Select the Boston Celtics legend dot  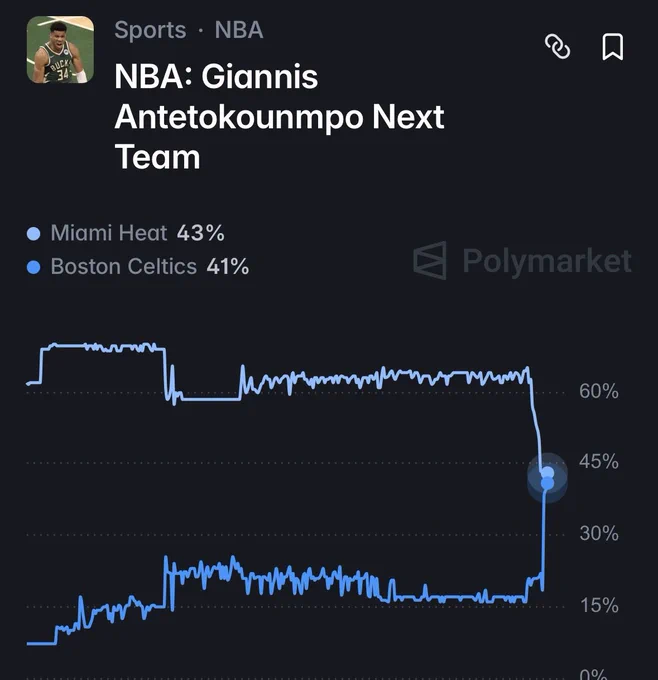(x=33, y=267)
